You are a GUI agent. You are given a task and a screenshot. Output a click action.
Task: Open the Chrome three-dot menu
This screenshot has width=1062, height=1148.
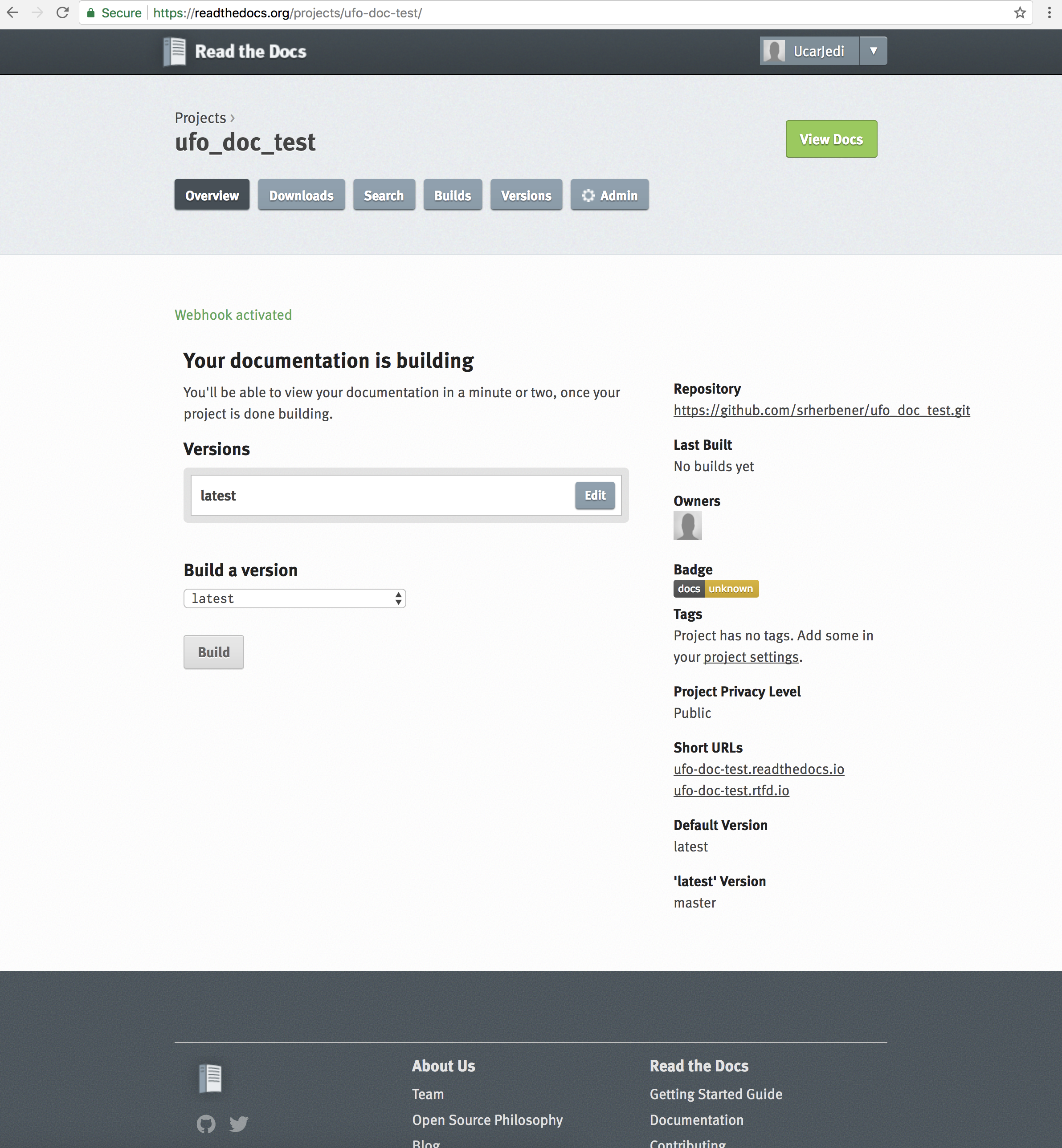[1049, 12]
